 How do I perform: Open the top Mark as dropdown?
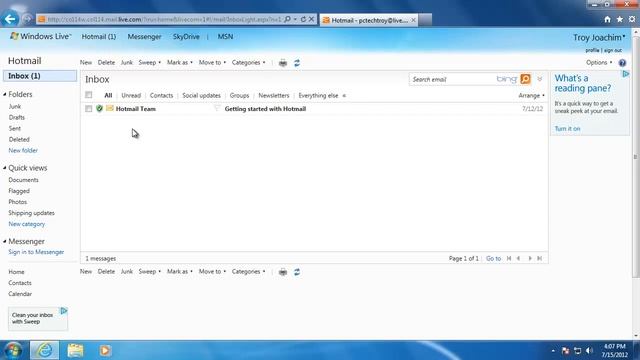[180, 62]
